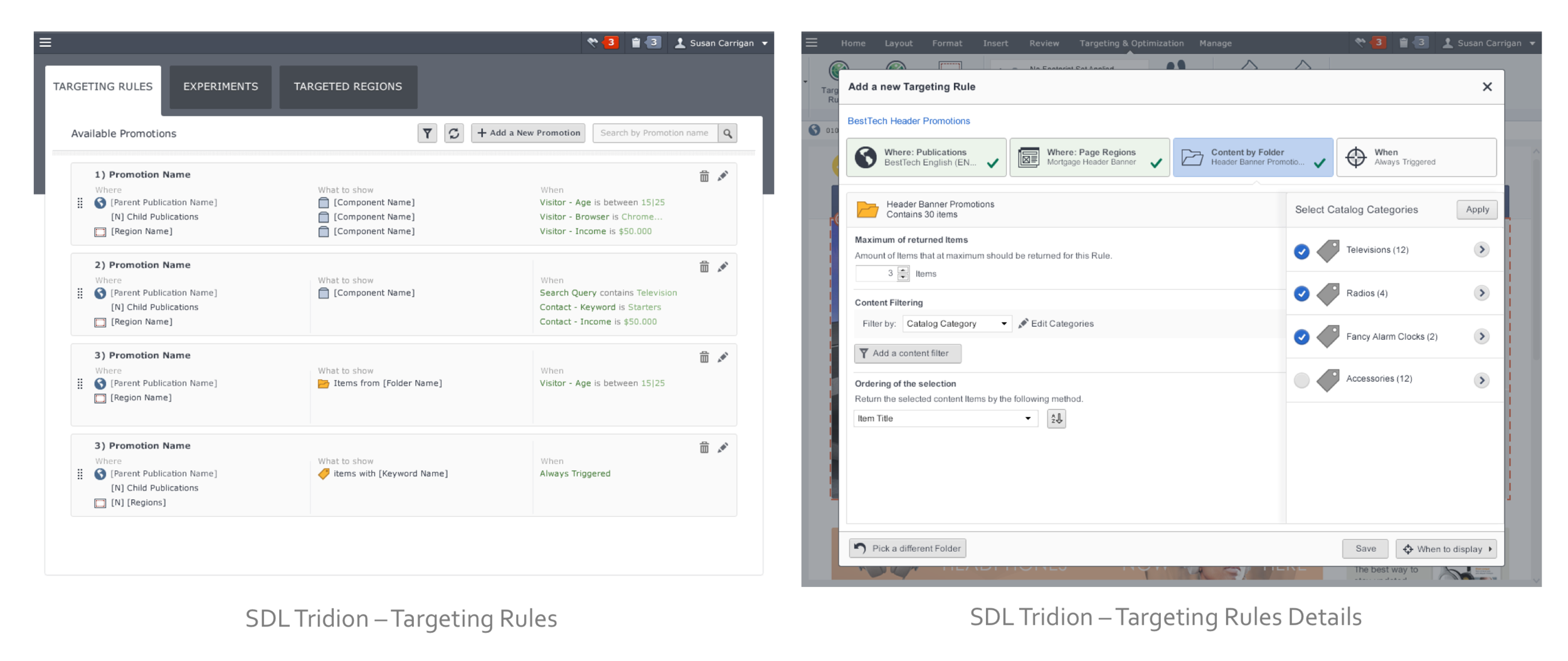Focus maximum returned items number field
The image size is (1568, 661).
pyautogui.click(x=876, y=273)
